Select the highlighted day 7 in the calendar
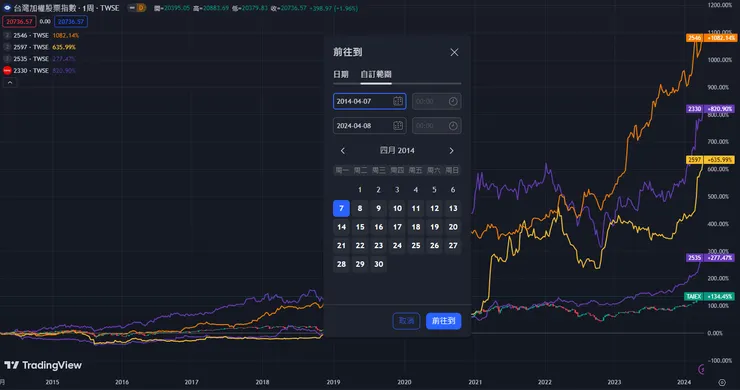The width and height of the screenshot is (740, 390). click(341, 208)
